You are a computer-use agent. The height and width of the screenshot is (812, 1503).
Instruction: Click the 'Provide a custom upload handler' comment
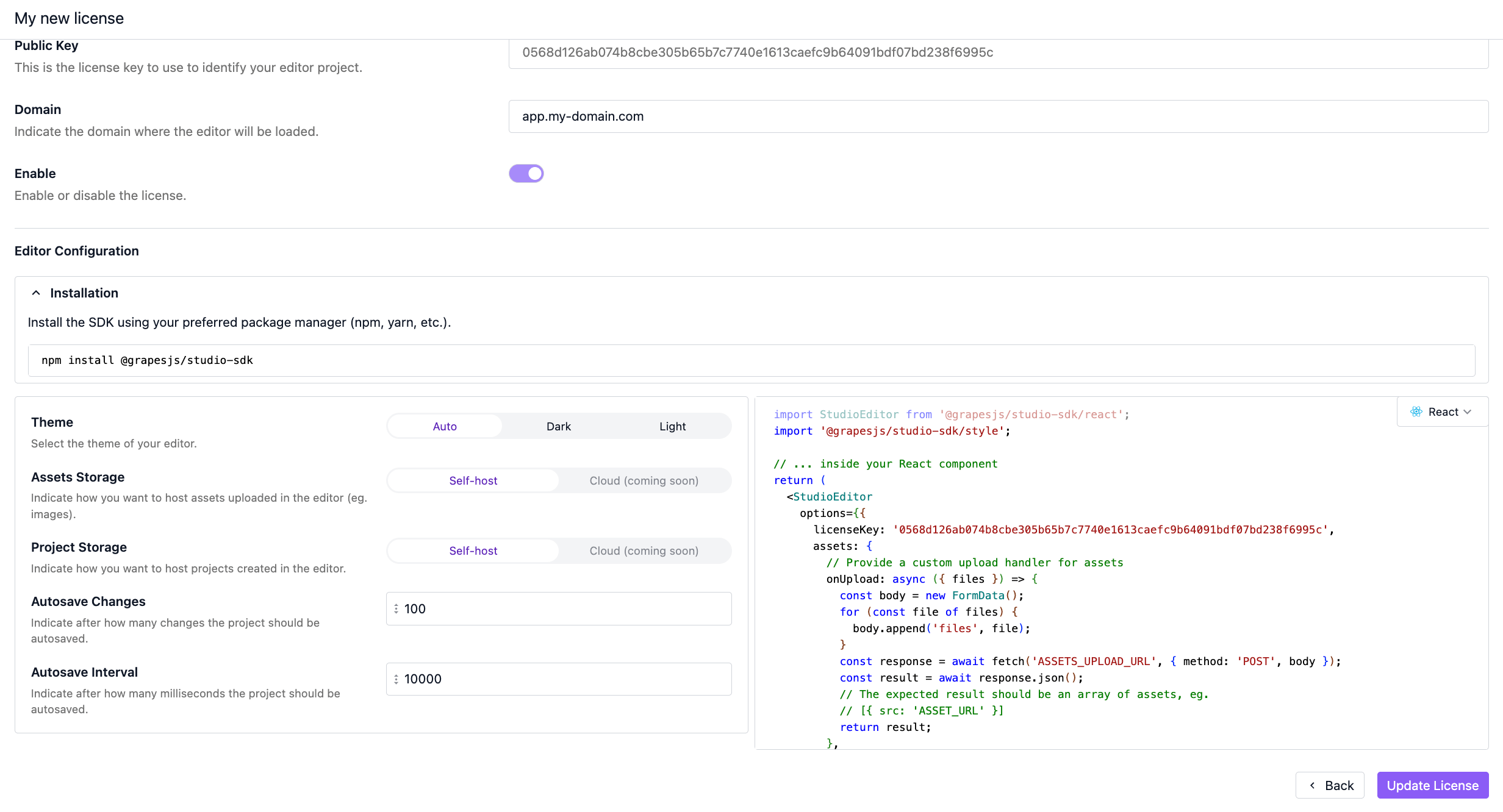975,563
